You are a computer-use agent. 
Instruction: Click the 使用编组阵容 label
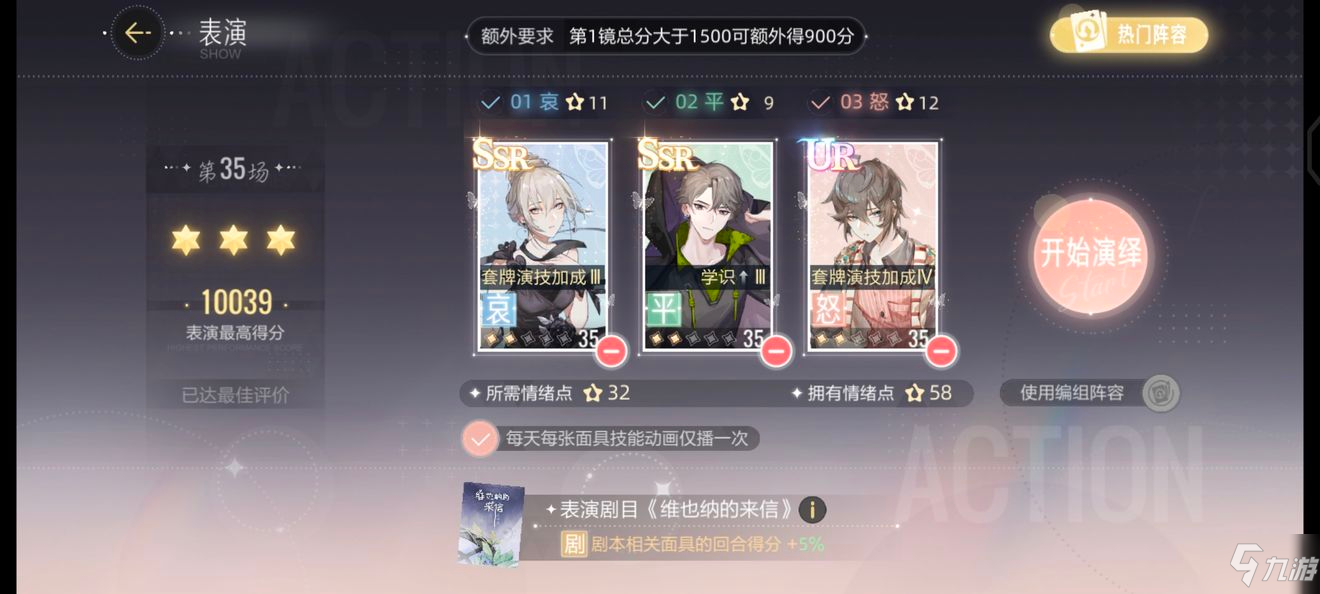click(1072, 393)
